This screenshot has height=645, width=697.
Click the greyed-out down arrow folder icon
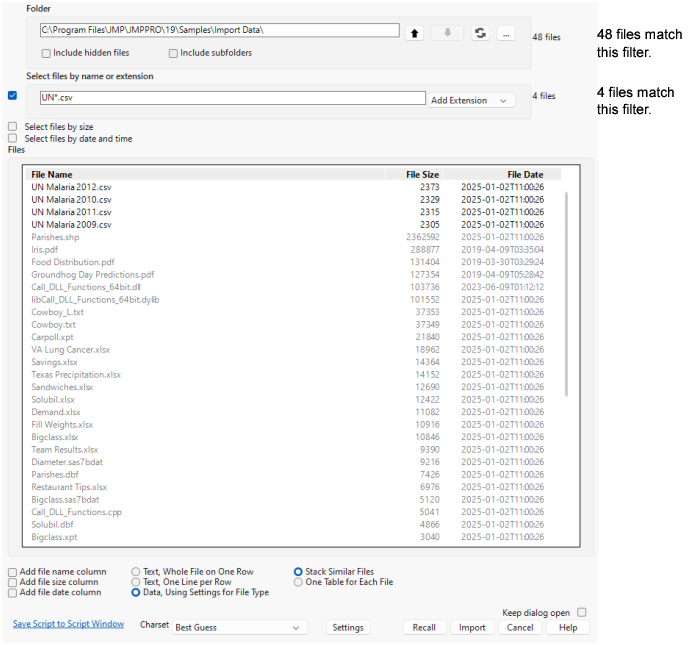point(447,33)
